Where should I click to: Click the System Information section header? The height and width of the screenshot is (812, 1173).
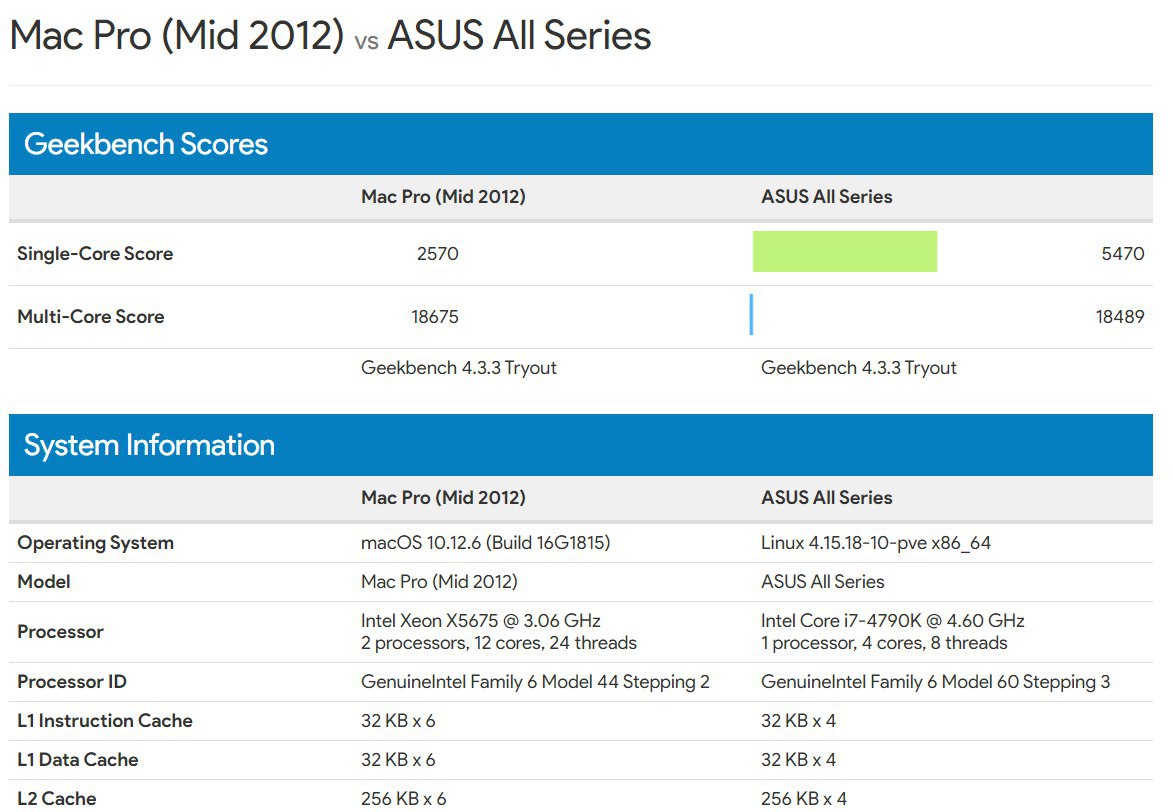pyautogui.click(x=581, y=445)
